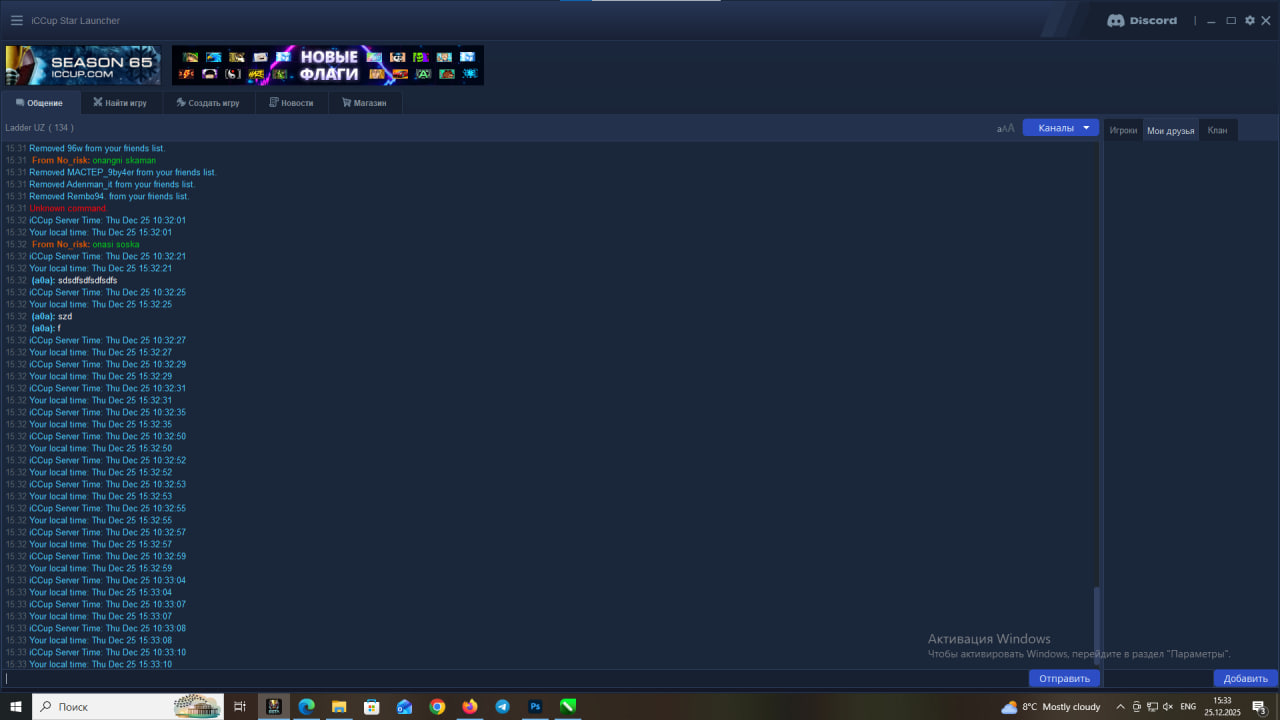1280x720 pixels.
Task: Click 'Your local time: Thu Dec 25 15:33:10' line
Action: (x=100, y=664)
